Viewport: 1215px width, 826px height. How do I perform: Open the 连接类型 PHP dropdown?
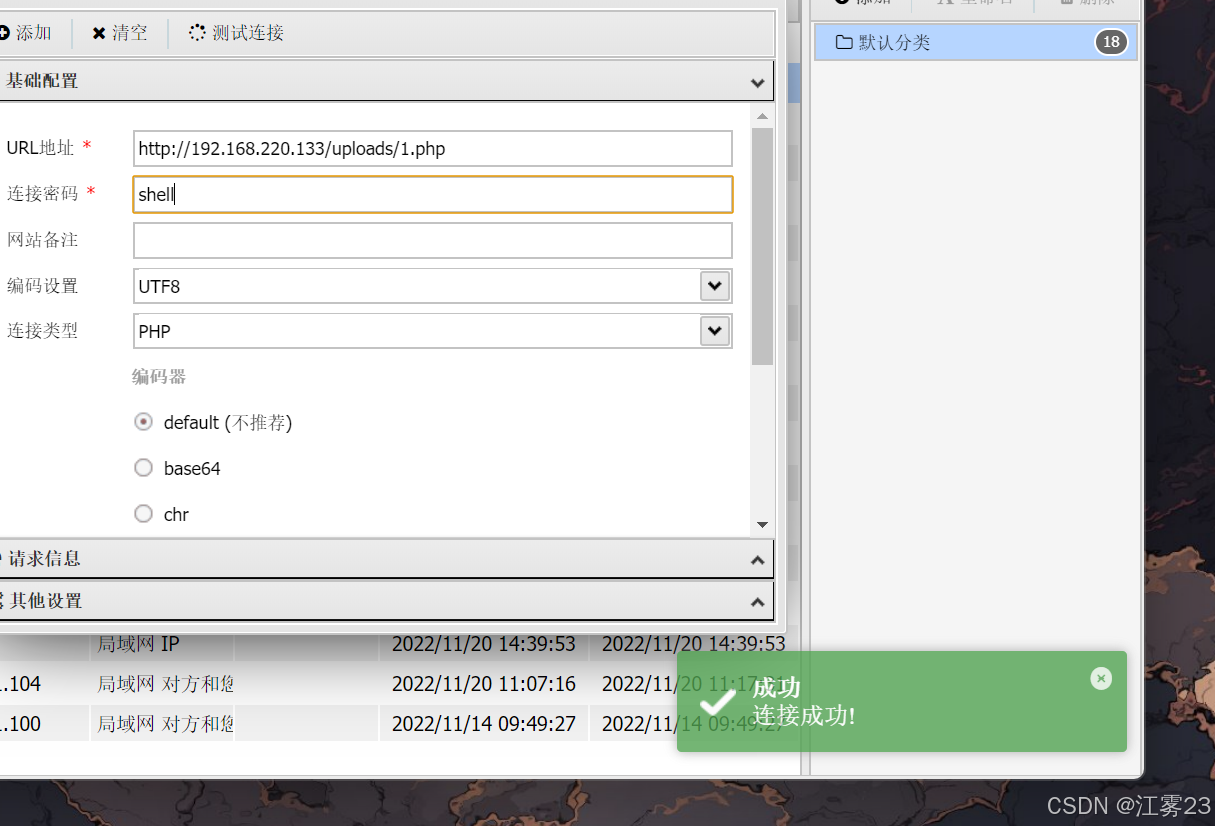(714, 330)
